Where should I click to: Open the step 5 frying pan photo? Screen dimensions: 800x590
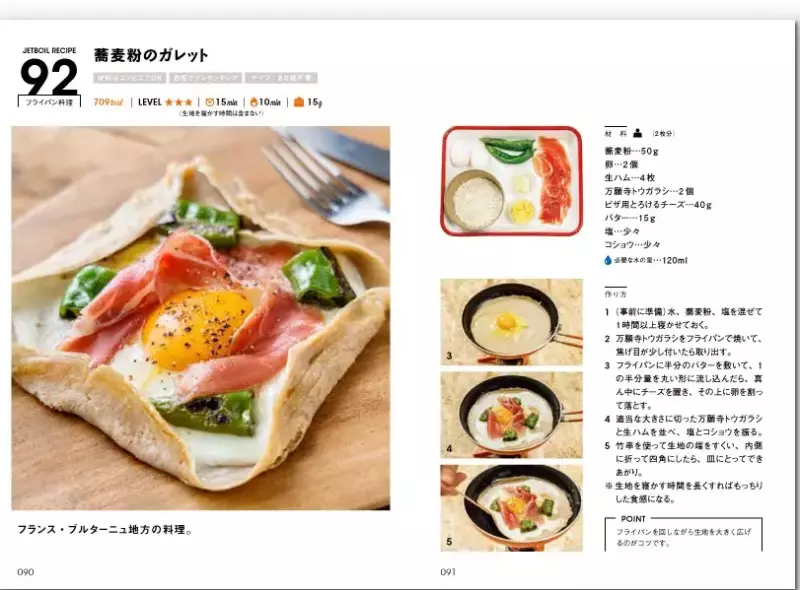511,508
